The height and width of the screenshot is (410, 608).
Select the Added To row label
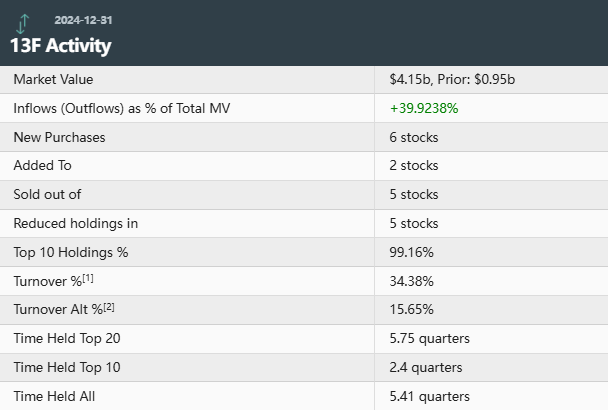[x=42, y=166]
